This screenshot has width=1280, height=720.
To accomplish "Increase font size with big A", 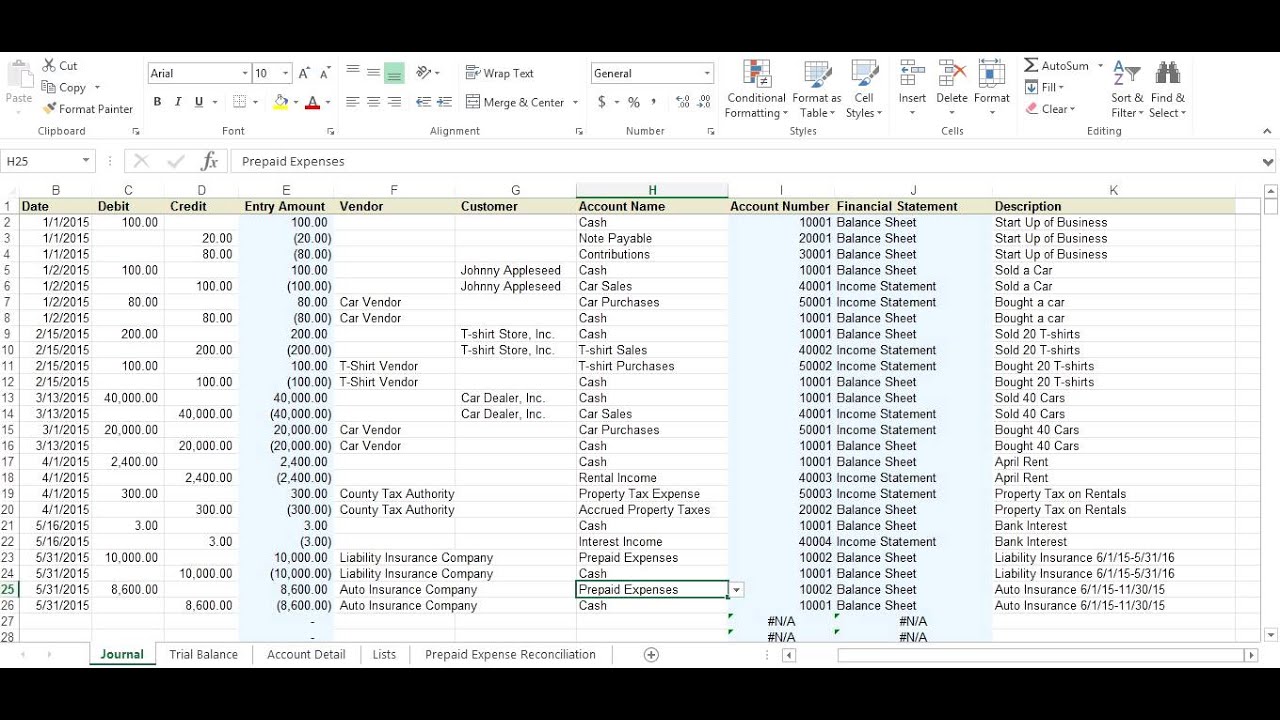I will (x=304, y=73).
